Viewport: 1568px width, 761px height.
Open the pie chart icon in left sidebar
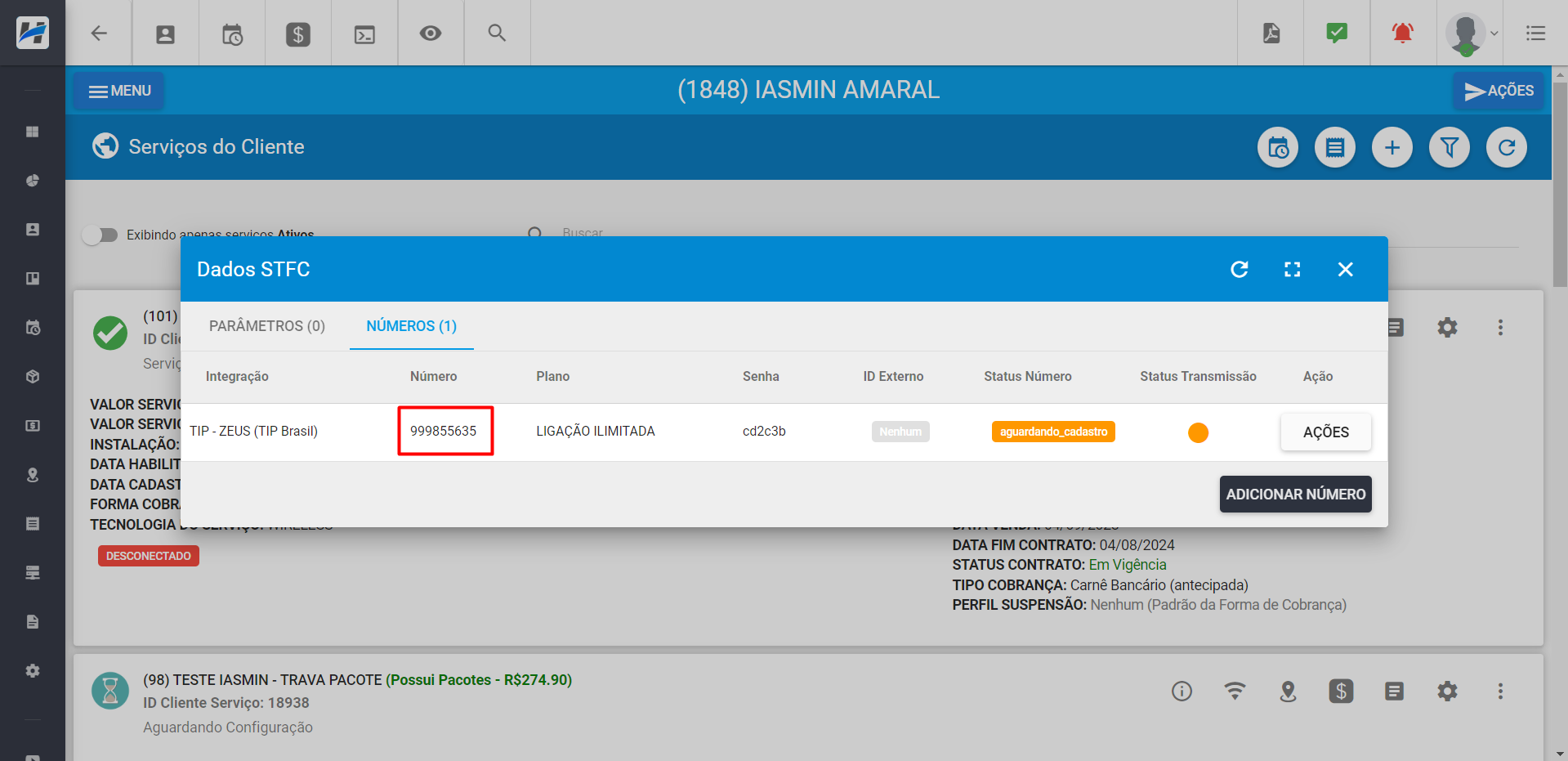point(33,181)
